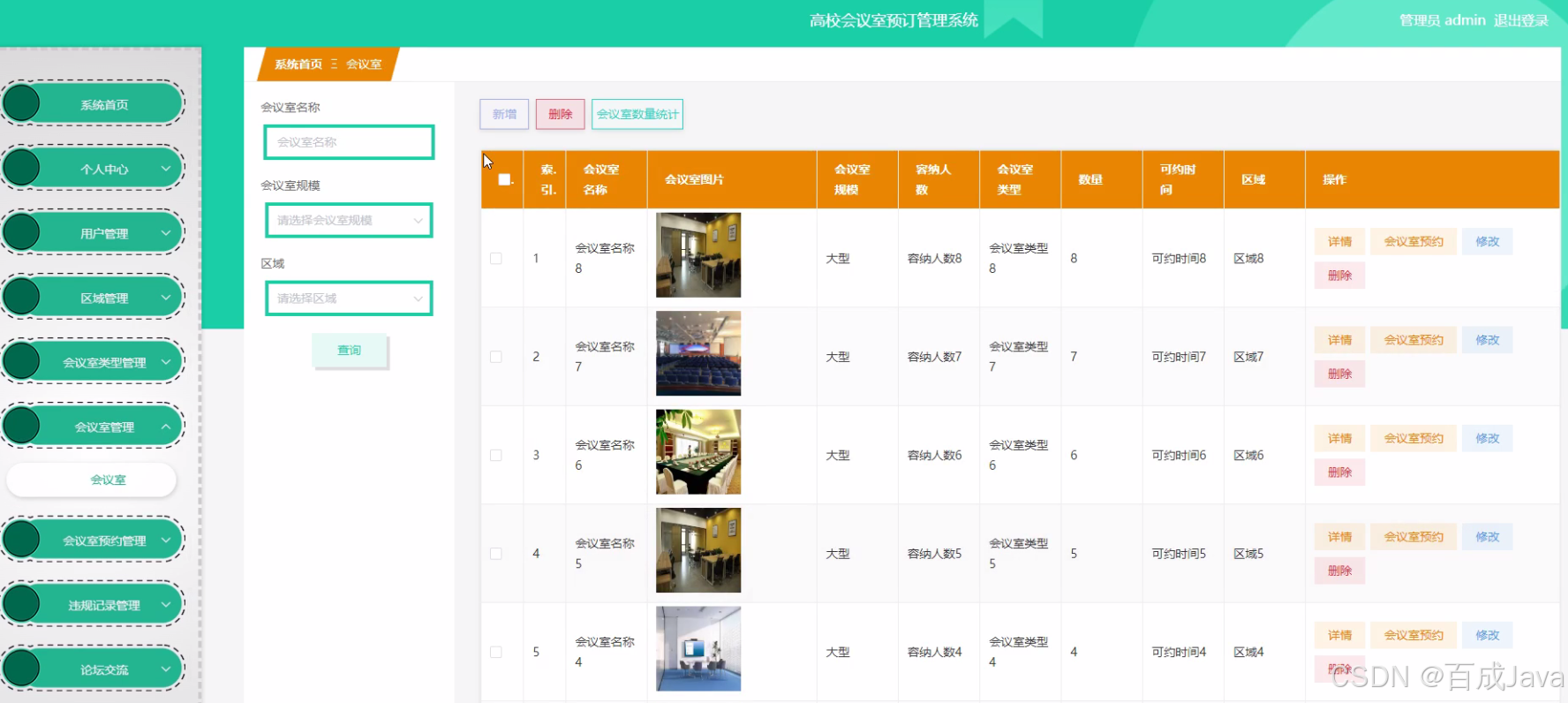The width and height of the screenshot is (1568, 703).
Task: View 详情 for 会议室名称6
Action: [1339, 438]
